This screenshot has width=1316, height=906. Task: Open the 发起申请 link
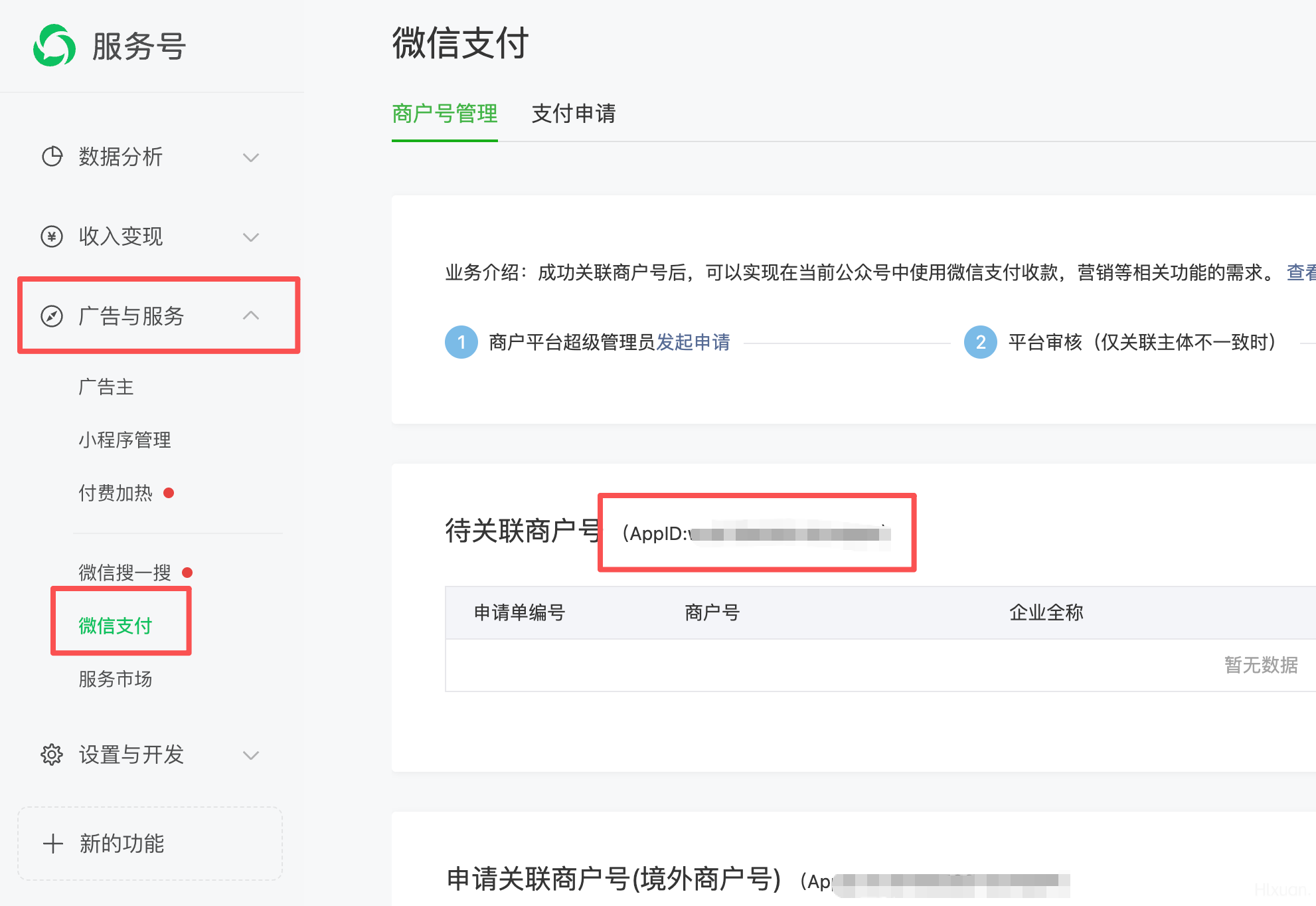[693, 342]
